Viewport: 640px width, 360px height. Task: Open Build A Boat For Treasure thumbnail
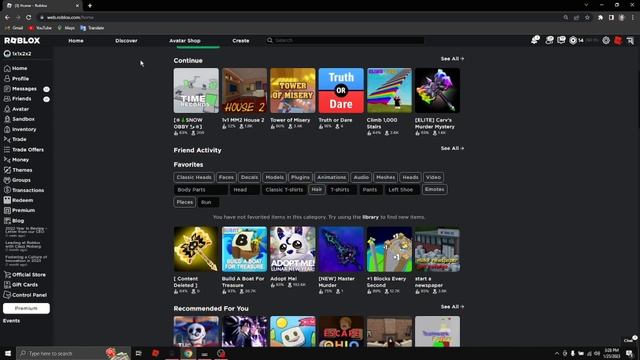(244, 249)
